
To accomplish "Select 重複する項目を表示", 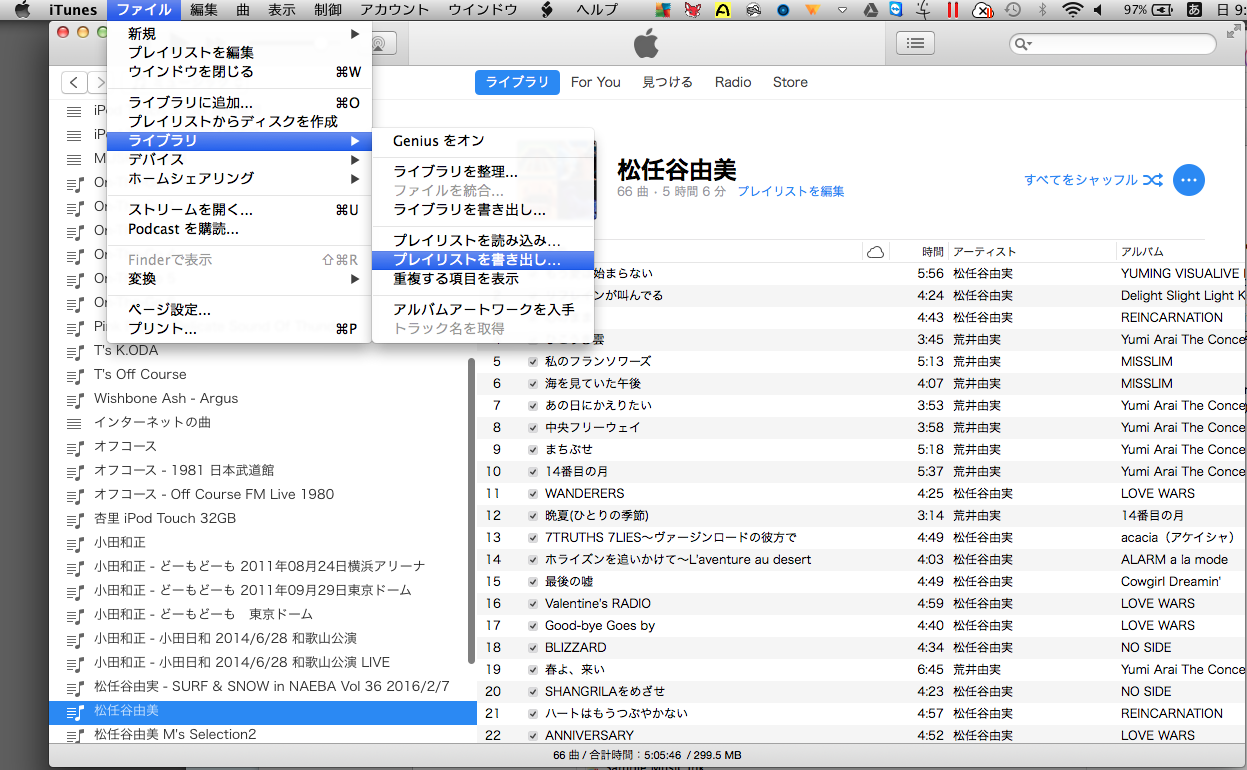I will (483, 279).
